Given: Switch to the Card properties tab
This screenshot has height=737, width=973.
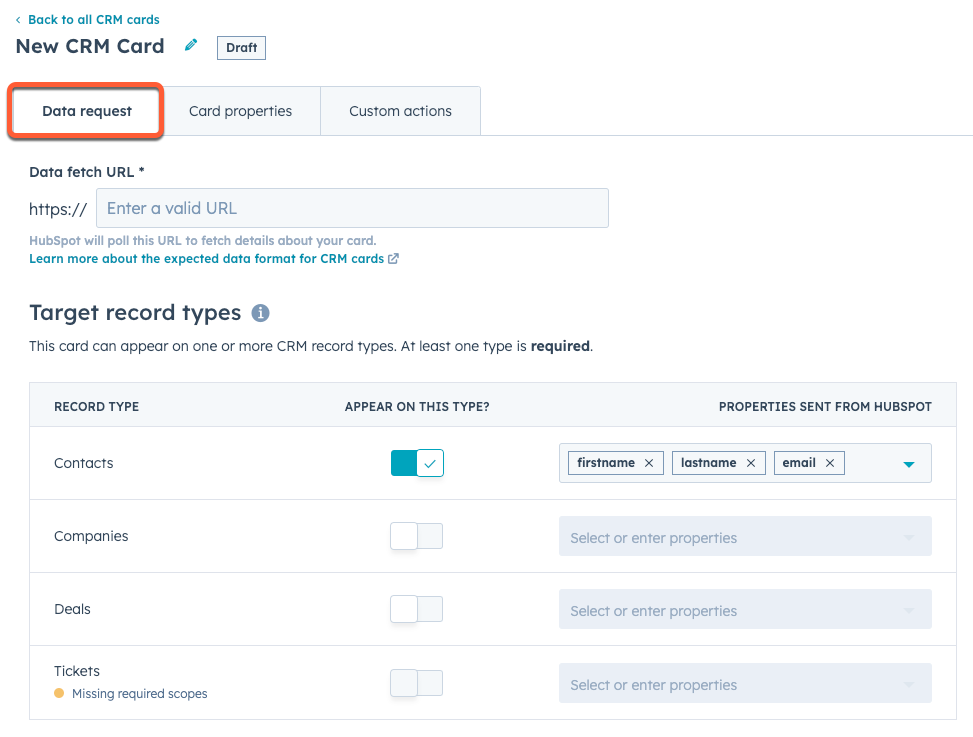Looking at the screenshot, I should click(x=240, y=111).
